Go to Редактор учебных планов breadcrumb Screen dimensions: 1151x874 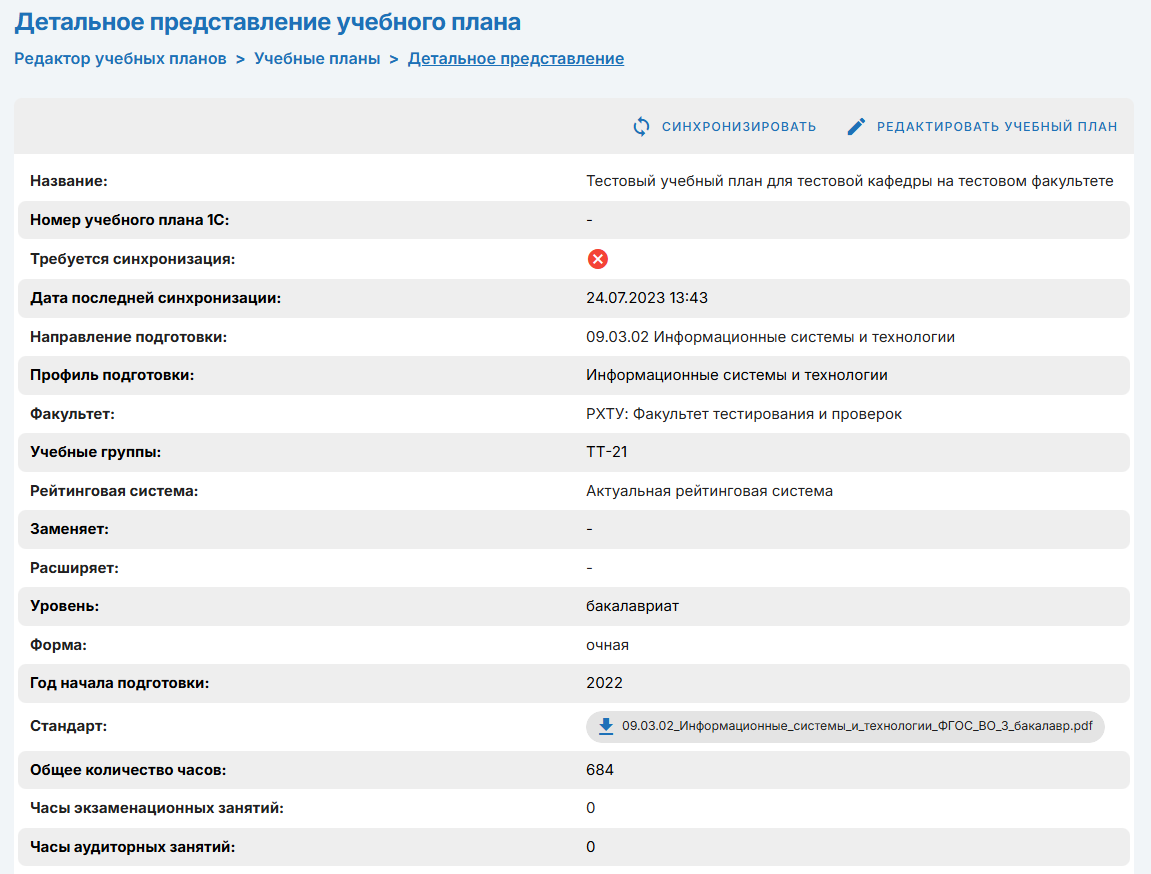pos(120,59)
